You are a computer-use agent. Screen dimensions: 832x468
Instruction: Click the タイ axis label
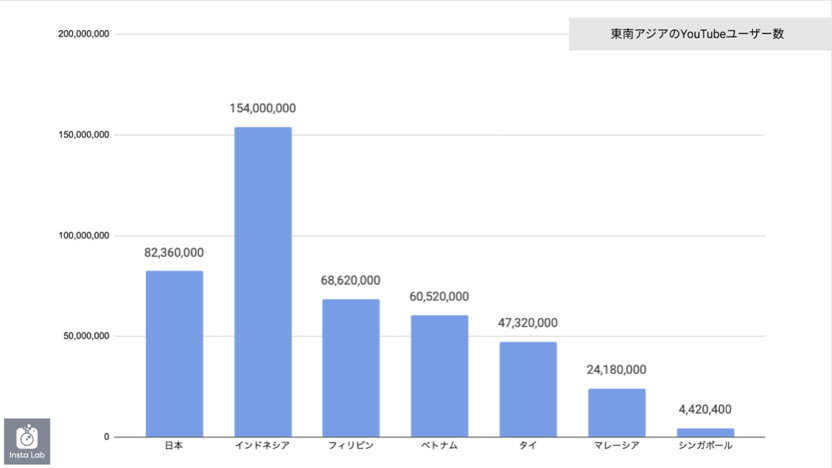click(x=528, y=446)
